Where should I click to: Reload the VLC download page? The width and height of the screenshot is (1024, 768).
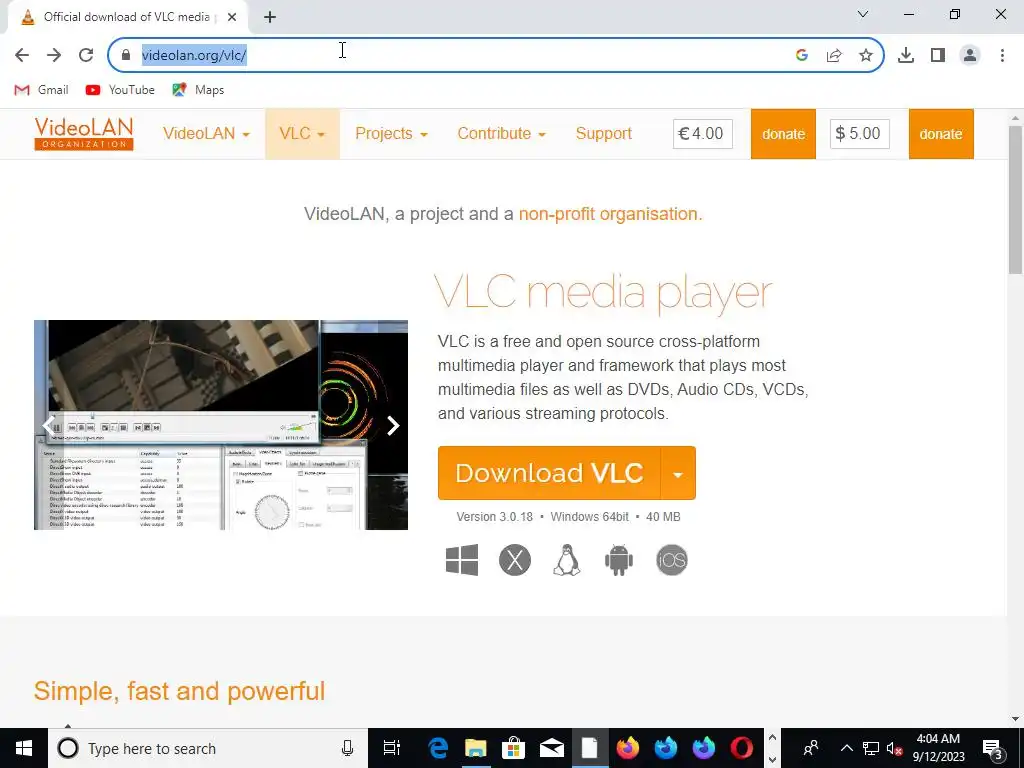[x=86, y=55]
